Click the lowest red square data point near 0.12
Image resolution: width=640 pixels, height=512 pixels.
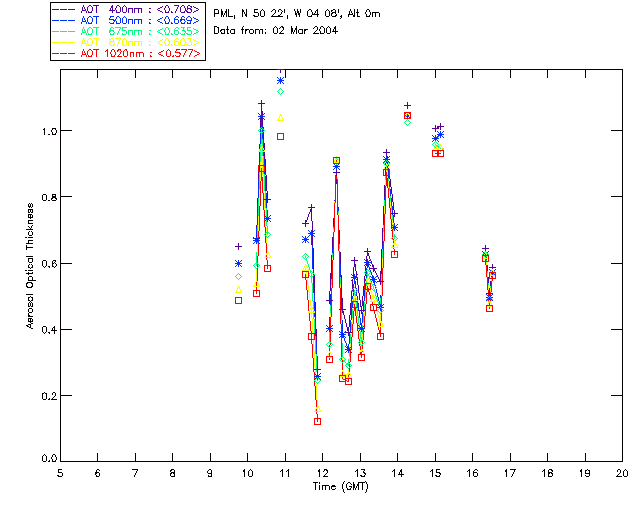[x=318, y=421]
